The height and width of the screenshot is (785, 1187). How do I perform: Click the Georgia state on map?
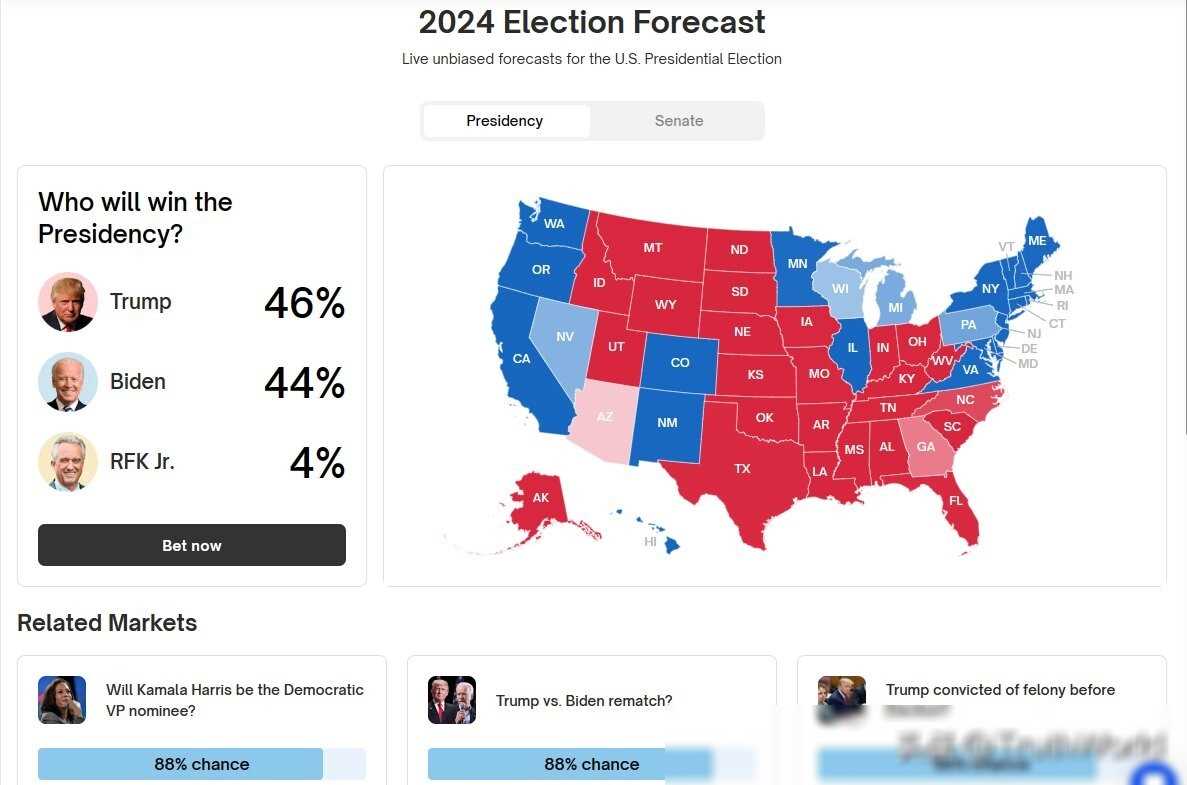[x=926, y=447]
